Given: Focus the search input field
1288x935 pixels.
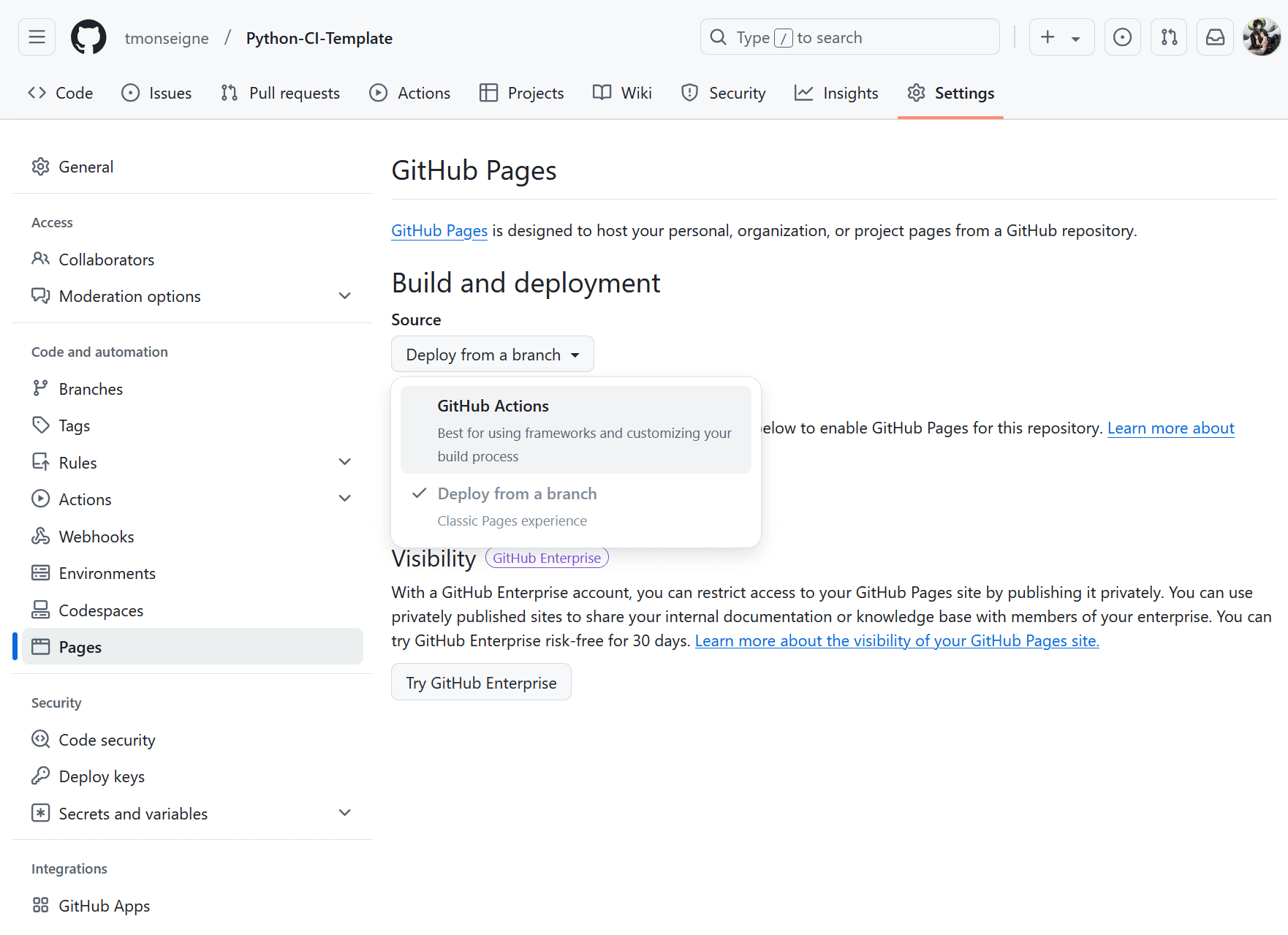Looking at the screenshot, I should 849,37.
